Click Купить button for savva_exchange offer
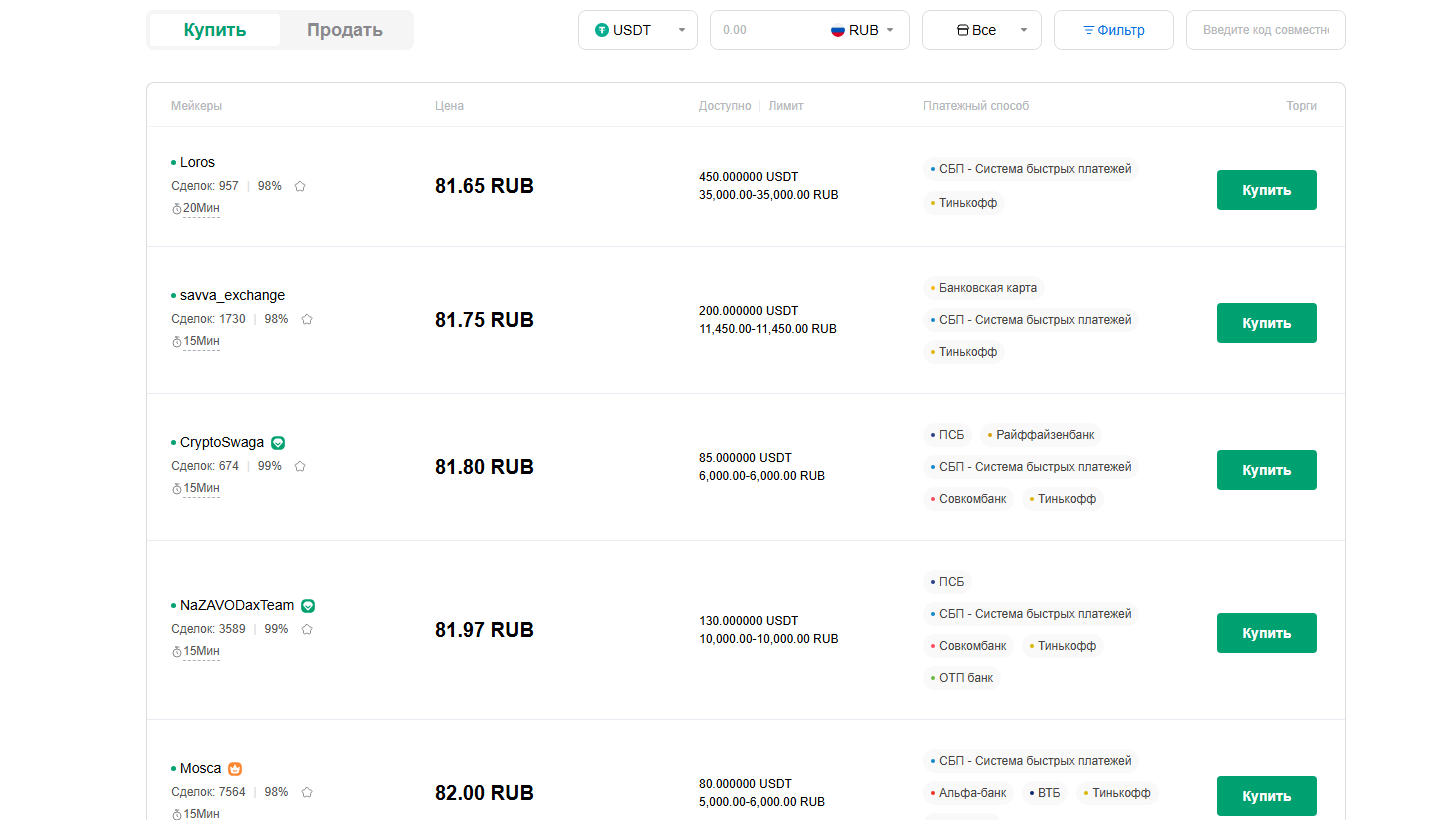 (1267, 323)
